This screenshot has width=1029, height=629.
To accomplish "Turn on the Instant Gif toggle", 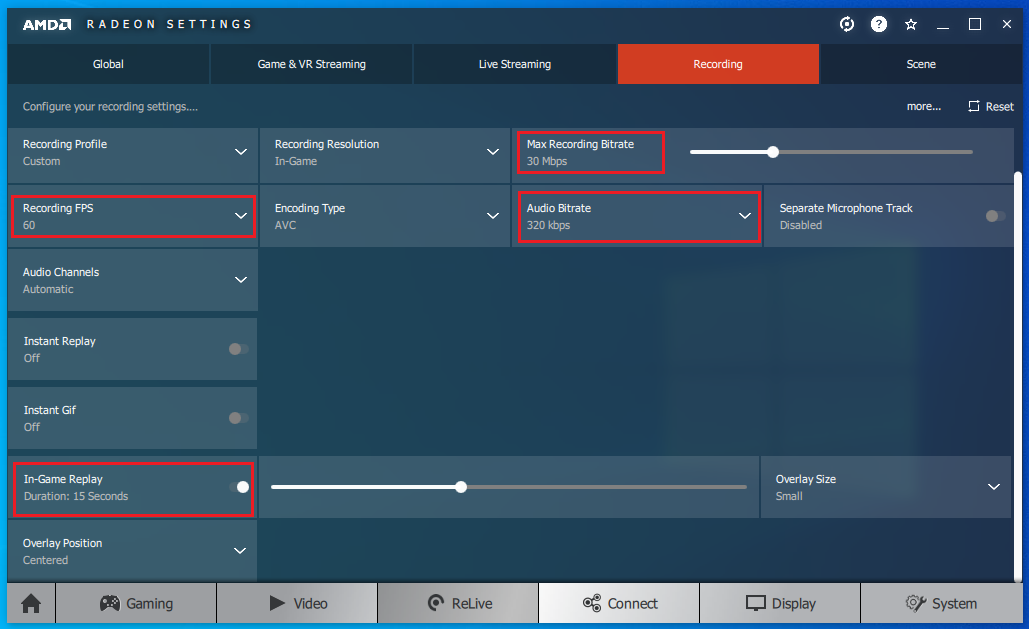I will [x=238, y=418].
